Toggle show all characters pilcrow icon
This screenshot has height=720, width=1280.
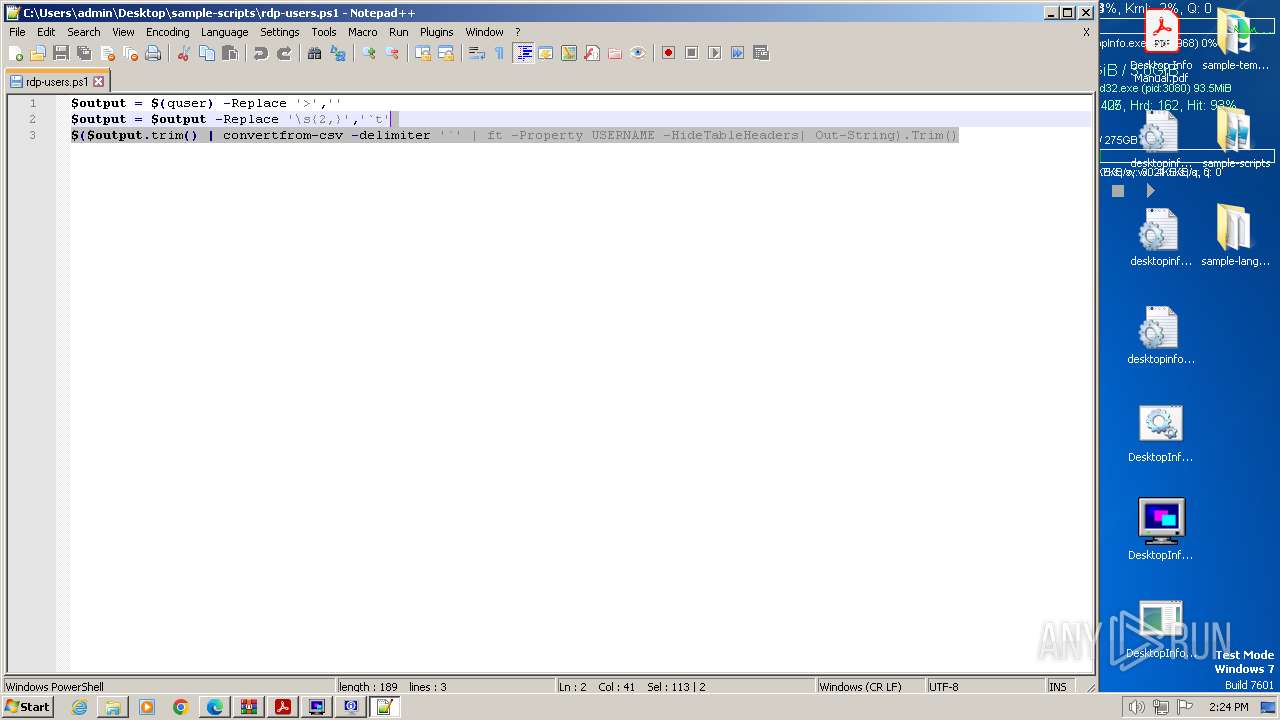(500, 53)
